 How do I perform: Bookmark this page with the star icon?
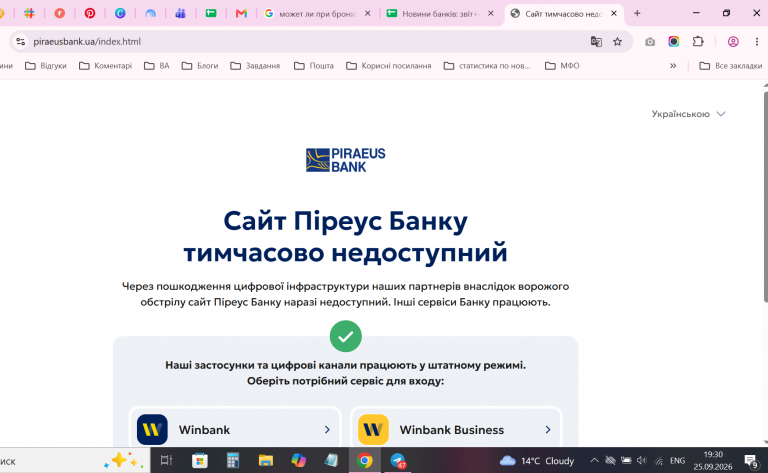pos(618,42)
